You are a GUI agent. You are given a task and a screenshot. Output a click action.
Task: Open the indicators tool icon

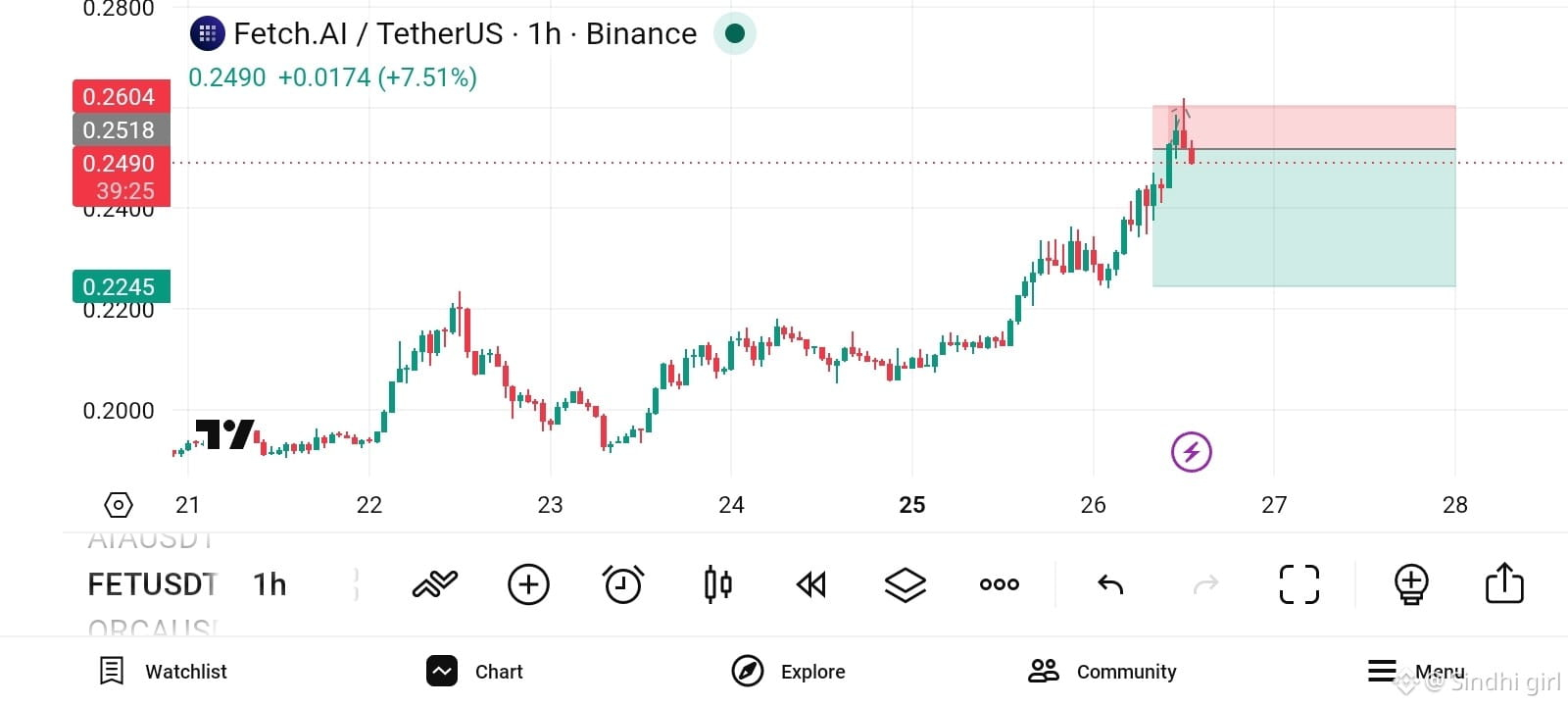[435, 584]
